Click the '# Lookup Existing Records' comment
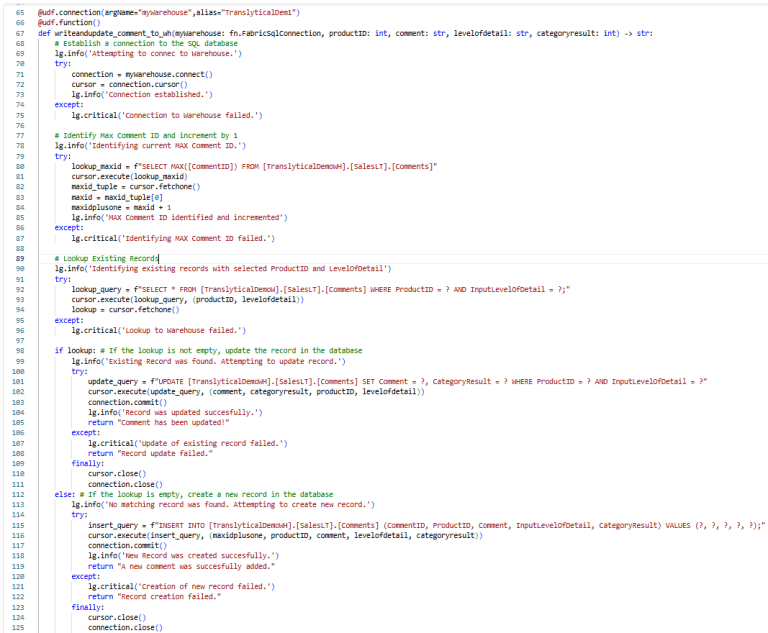Image resolution: width=768 pixels, height=633 pixels. coord(106,258)
